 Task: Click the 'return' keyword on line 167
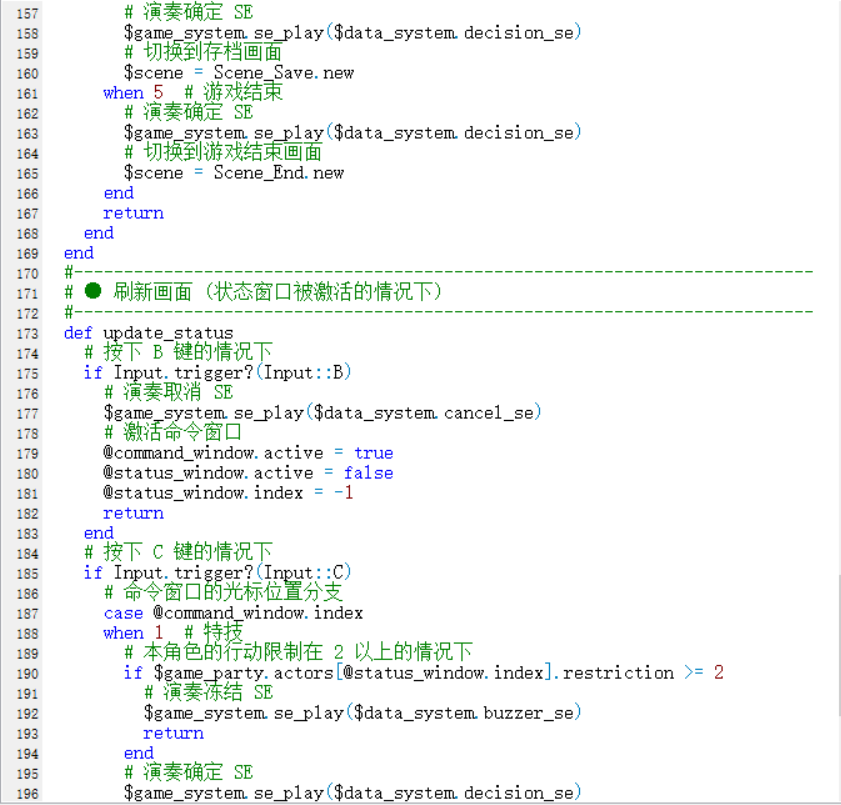pos(133,213)
